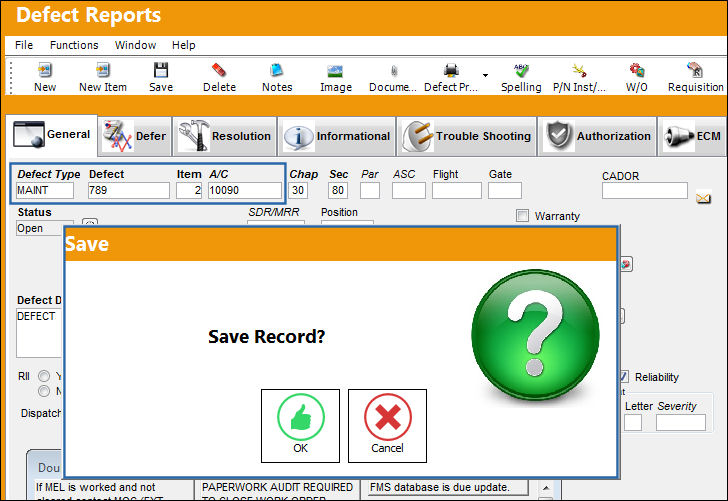Toggle the Reliability checkbox

point(624,377)
